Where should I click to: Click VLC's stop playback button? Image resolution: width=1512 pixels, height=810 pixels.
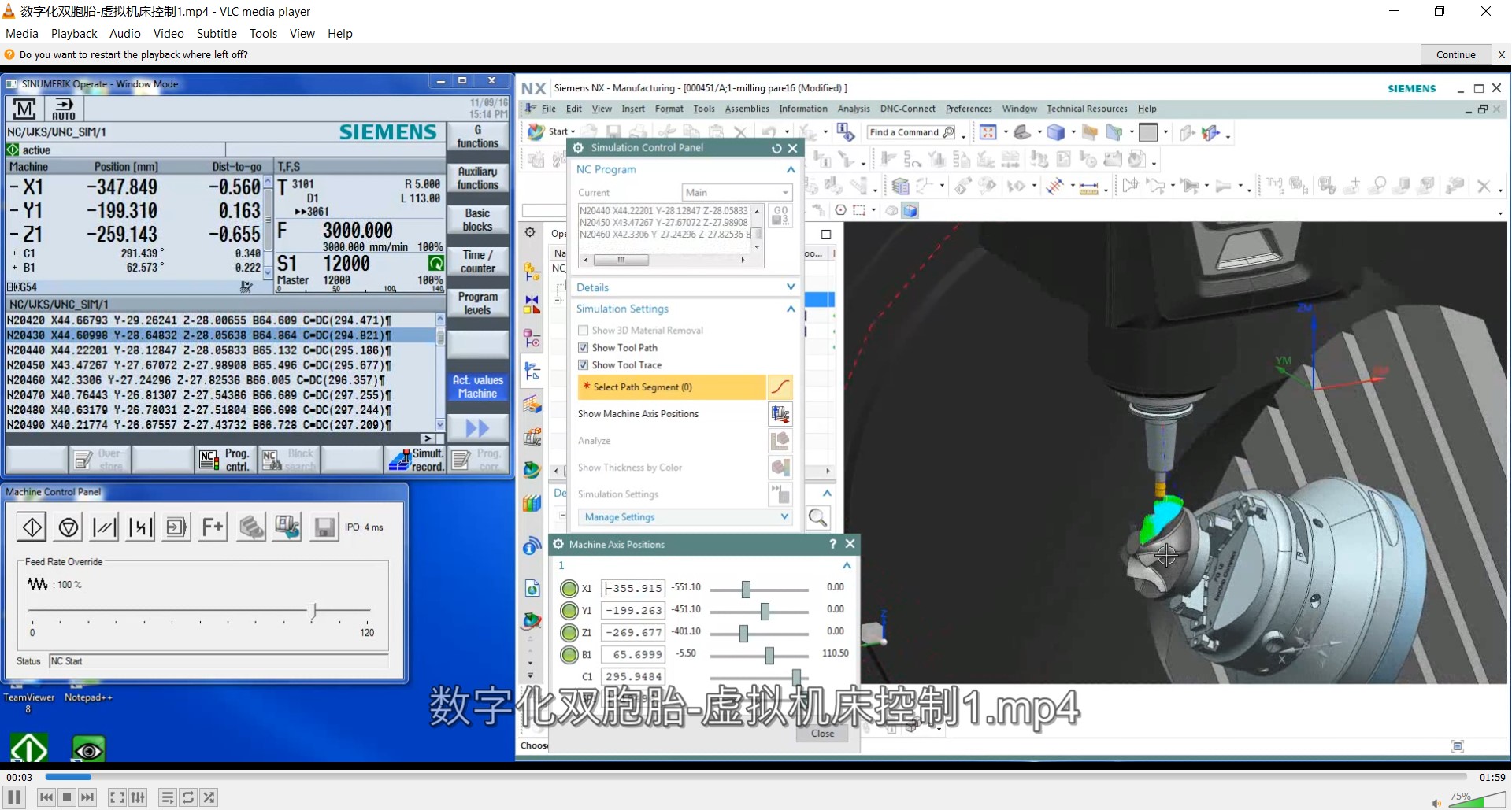point(67,797)
